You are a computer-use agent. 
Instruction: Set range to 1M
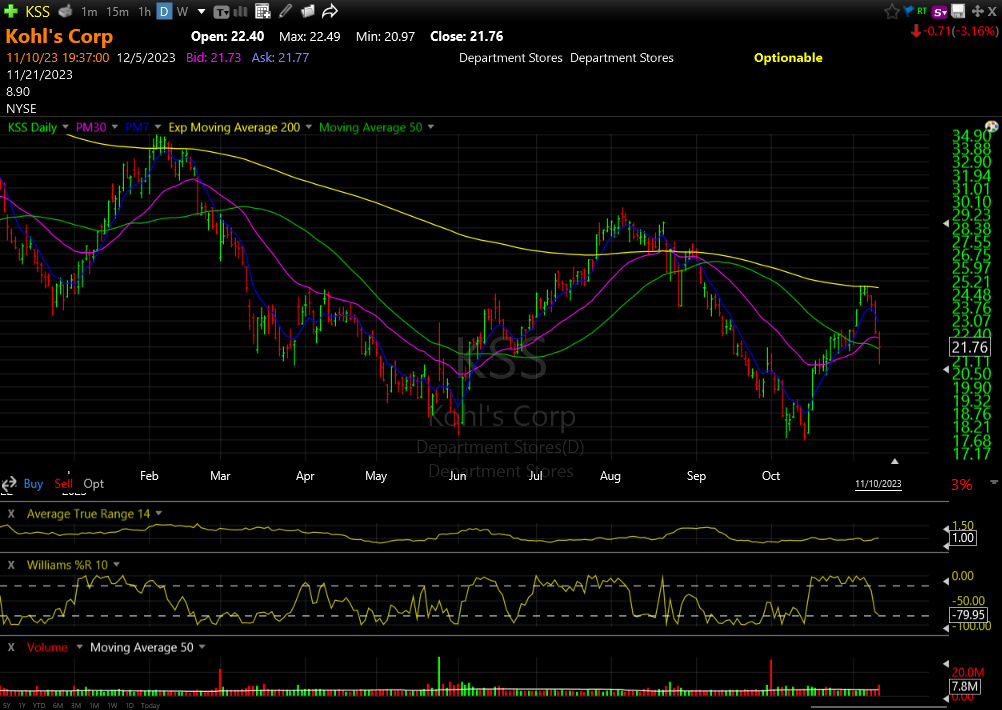click(x=94, y=706)
